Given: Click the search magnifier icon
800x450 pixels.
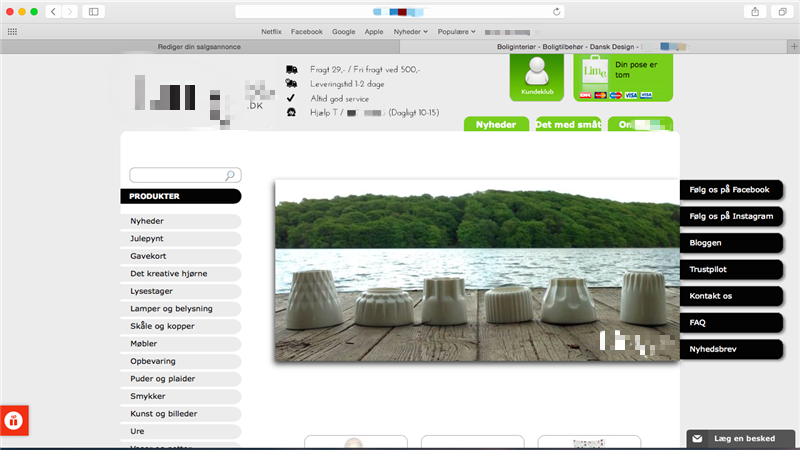Looking at the screenshot, I should click(x=231, y=175).
